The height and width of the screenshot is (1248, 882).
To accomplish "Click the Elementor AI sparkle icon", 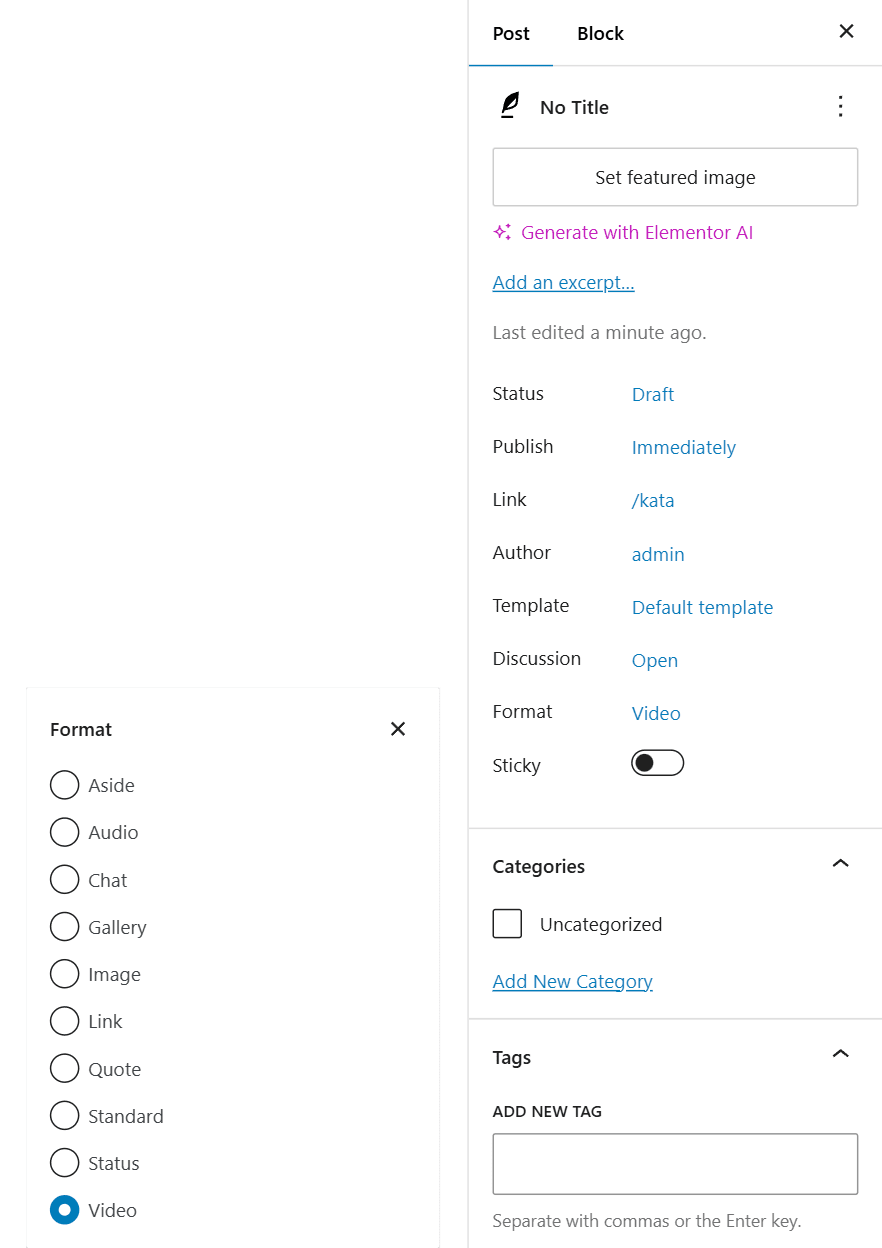I will coord(502,233).
